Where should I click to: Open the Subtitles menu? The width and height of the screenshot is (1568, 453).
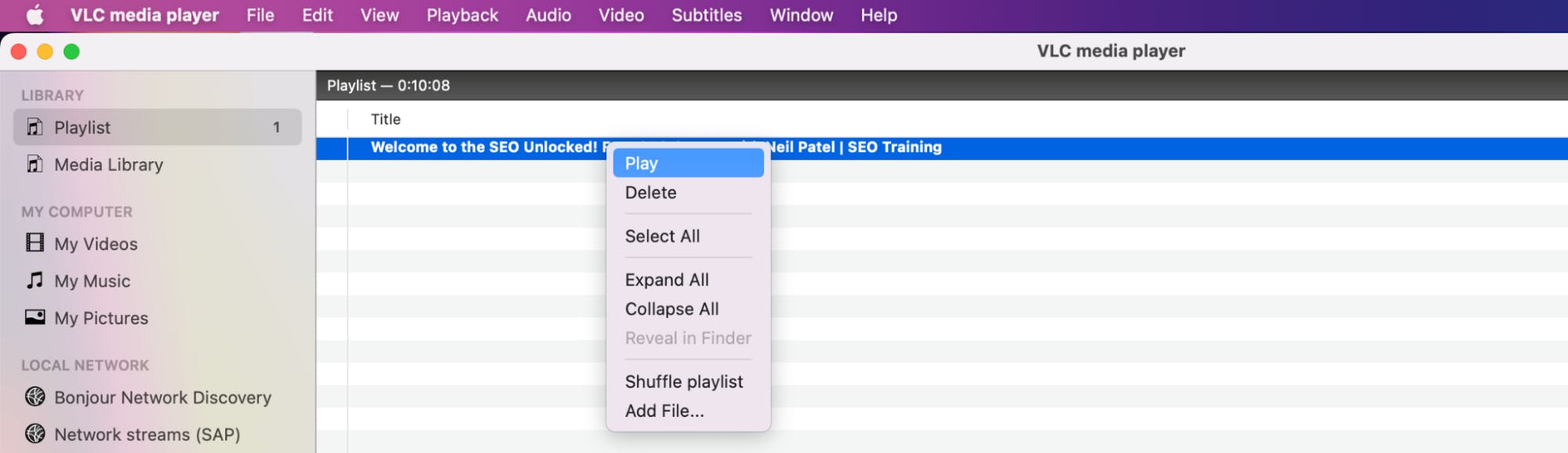(707, 15)
